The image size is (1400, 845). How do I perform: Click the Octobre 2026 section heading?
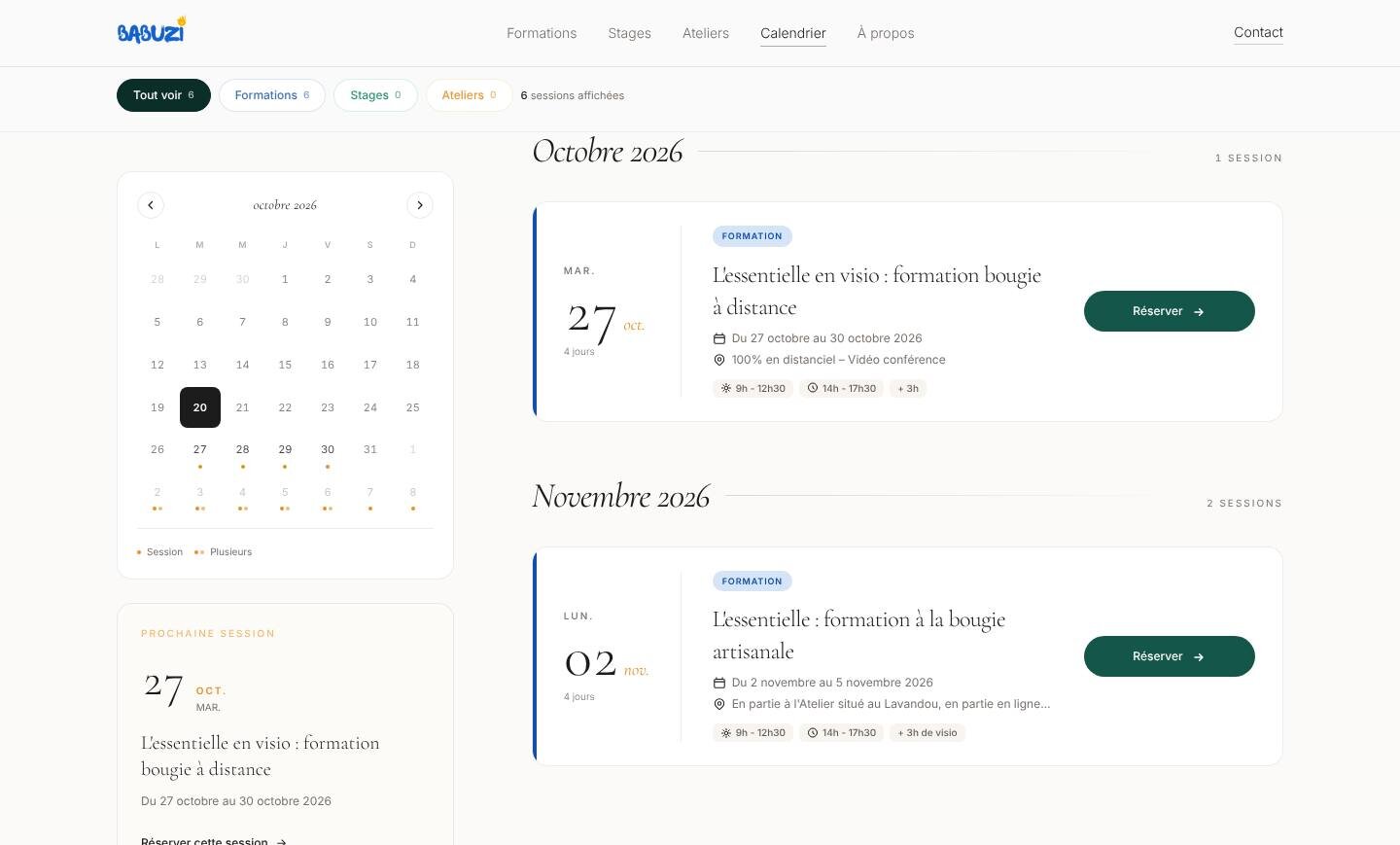608,152
